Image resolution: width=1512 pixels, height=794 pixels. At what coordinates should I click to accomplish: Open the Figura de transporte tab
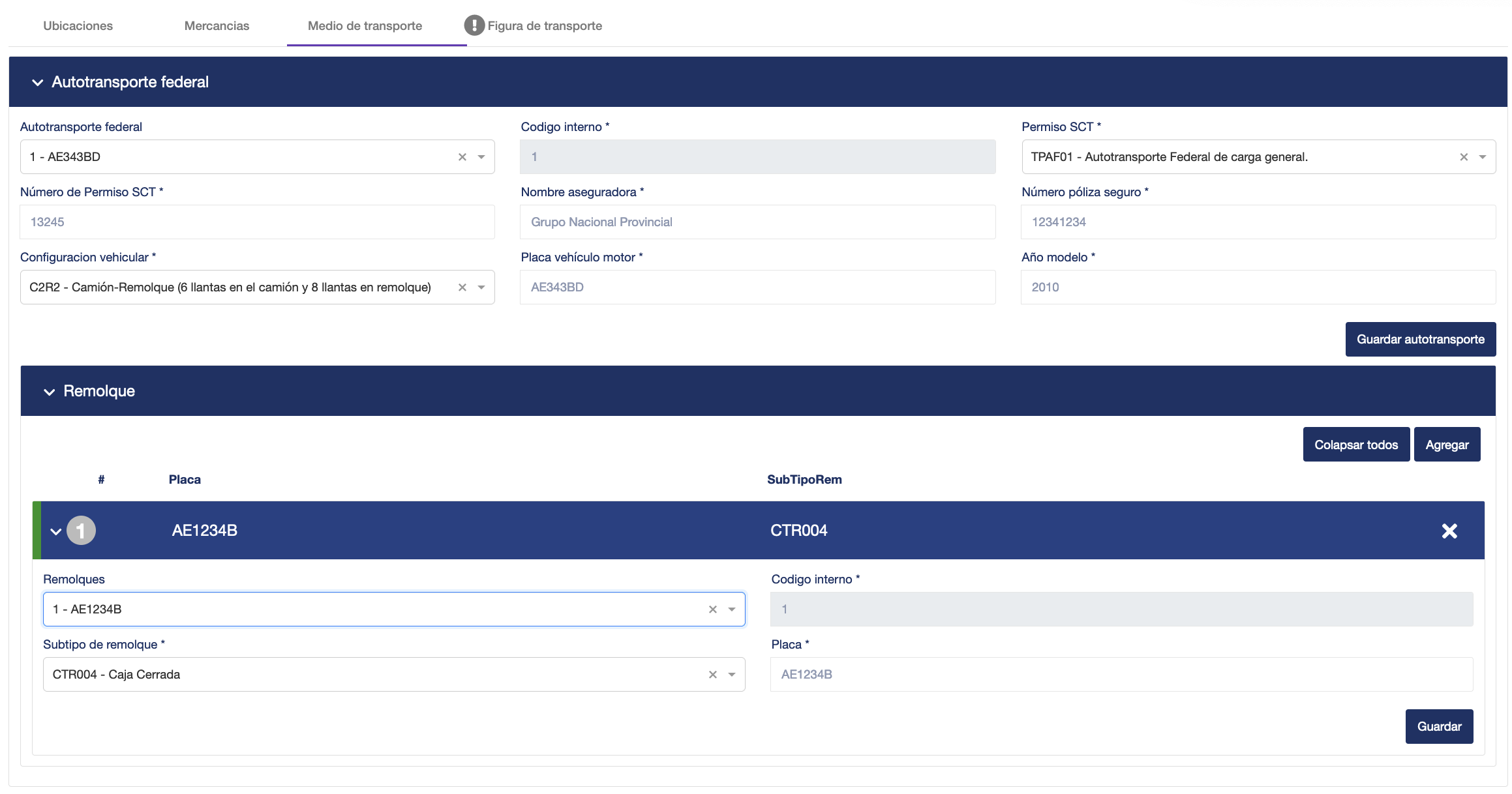point(545,25)
